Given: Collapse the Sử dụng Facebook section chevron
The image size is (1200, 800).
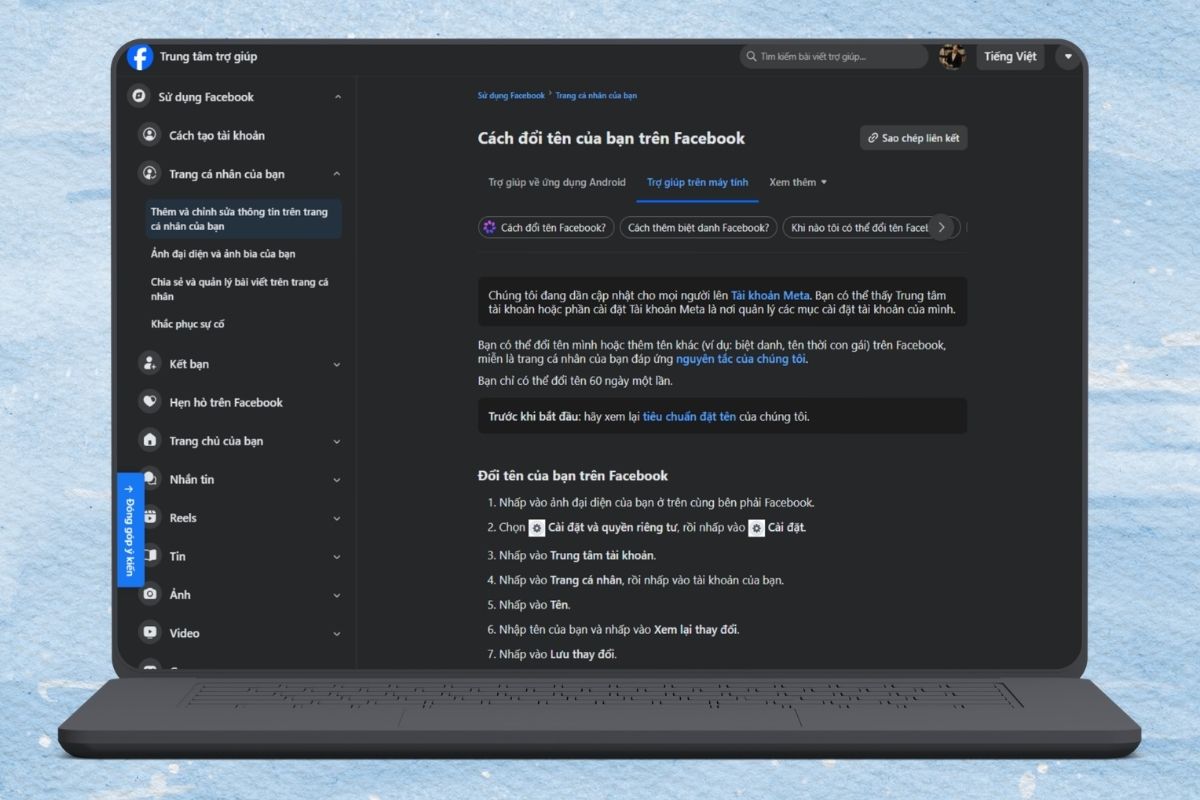Looking at the screenshot, I should pyautogui.click(x=337, y=97).
